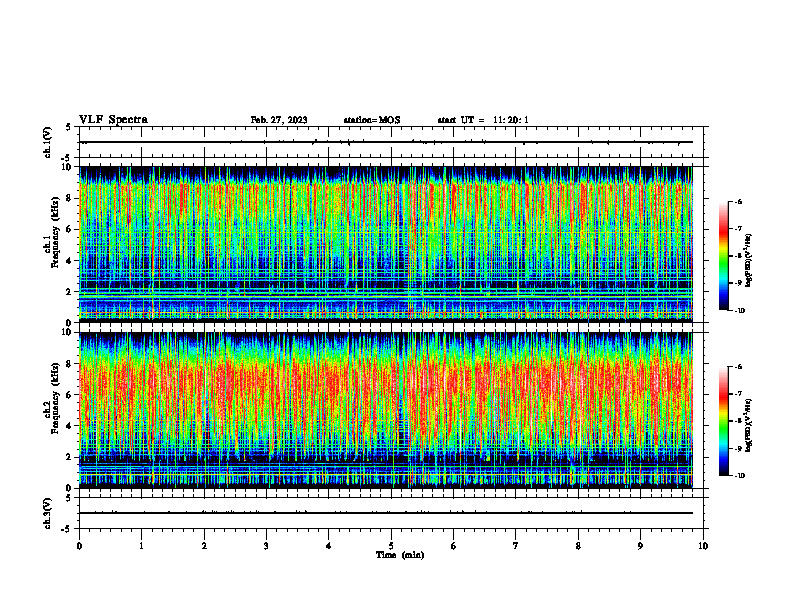Select the ch.2 colorbar log(PSD) unit label
The image size is (792, 612).
pyautogui.click(x=749, y=425)
